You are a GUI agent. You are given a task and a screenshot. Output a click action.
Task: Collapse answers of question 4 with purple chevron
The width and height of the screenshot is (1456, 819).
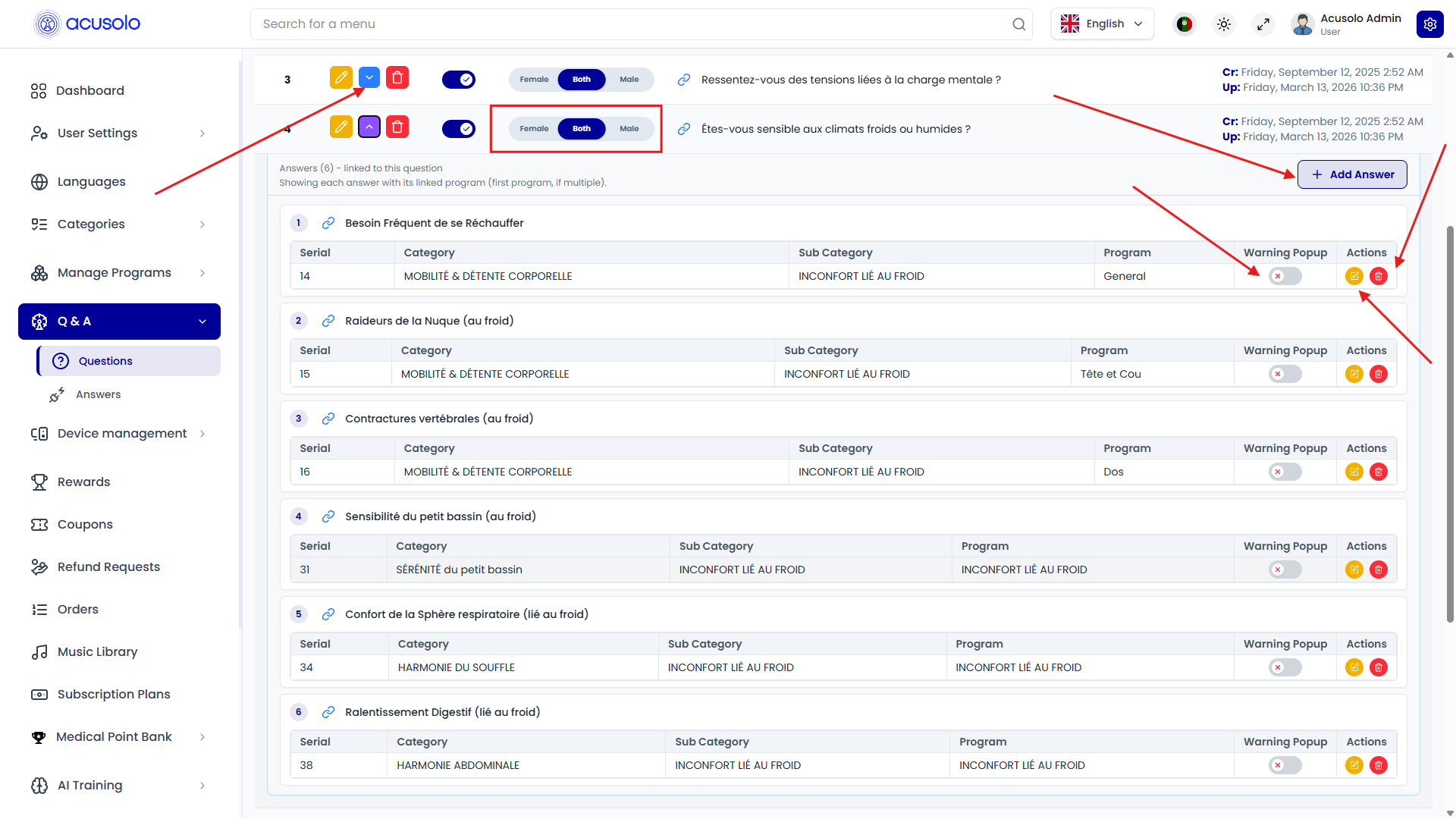tap(369, 127)
